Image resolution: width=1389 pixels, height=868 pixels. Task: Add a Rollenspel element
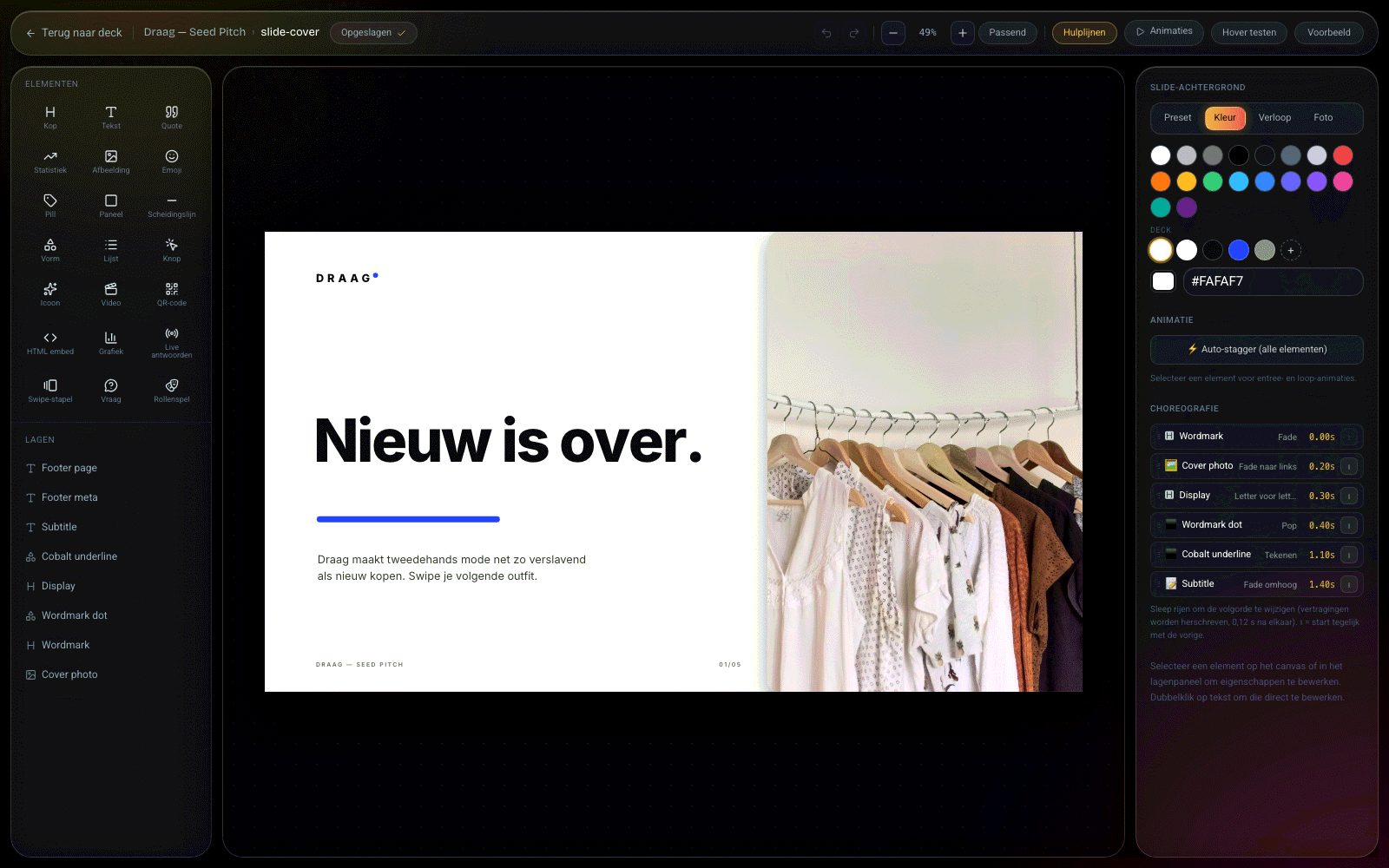pos(172,391)
